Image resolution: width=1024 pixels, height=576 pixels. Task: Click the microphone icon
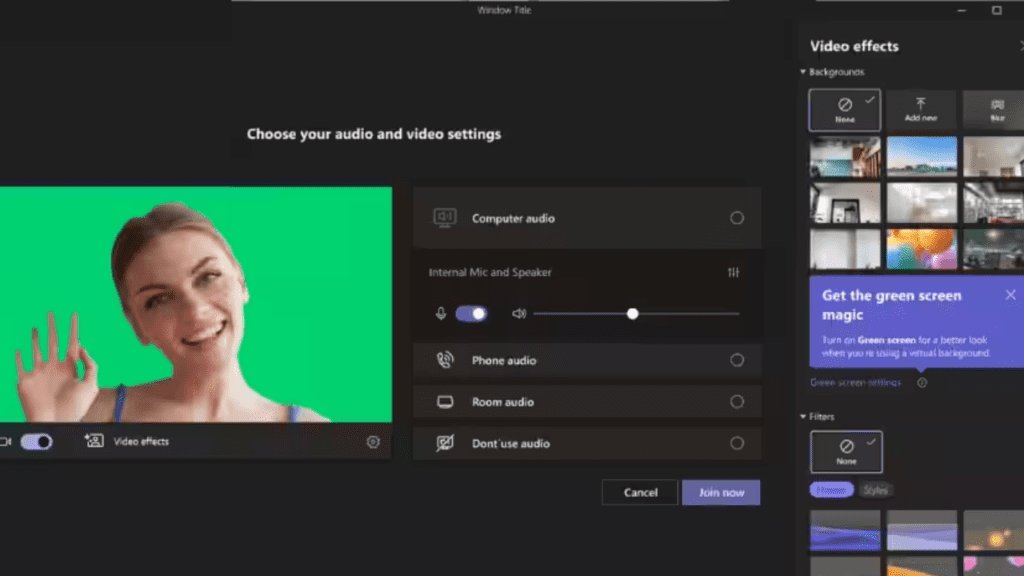[441, 314]
